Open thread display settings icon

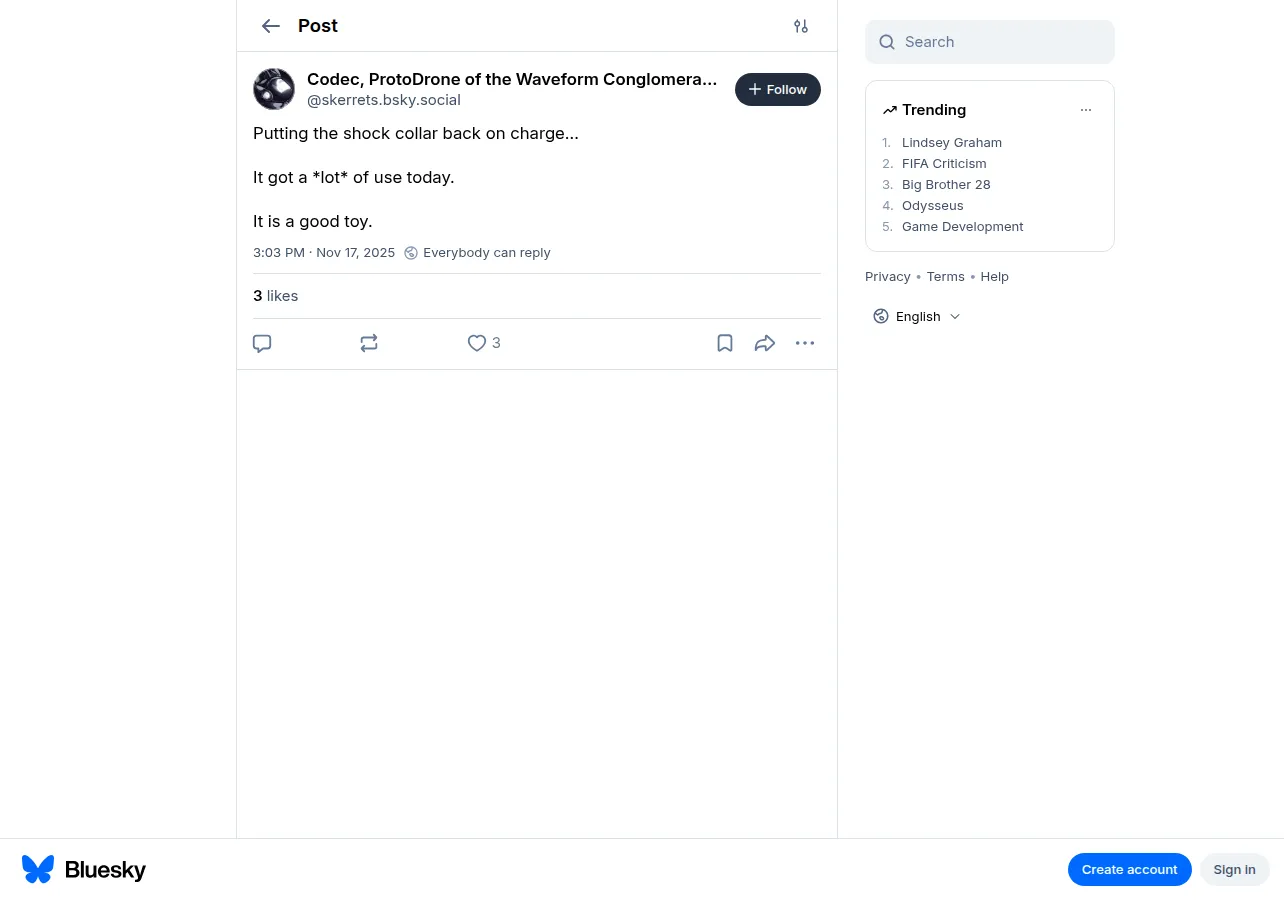coord(801,26)
